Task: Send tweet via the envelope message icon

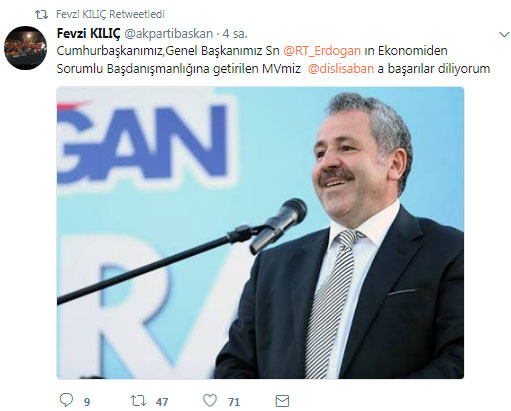Action: [282, 401]
